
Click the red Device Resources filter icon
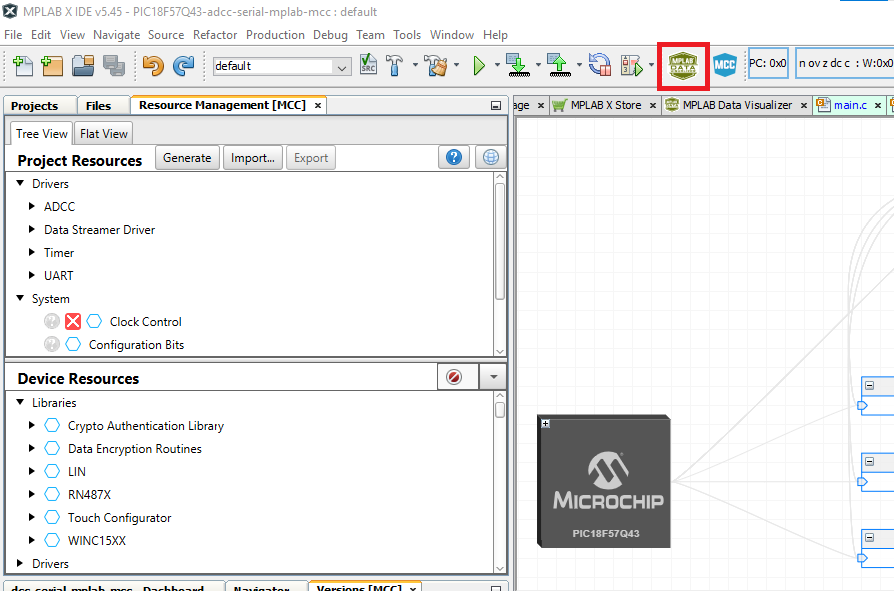click(x=454, y=377)
